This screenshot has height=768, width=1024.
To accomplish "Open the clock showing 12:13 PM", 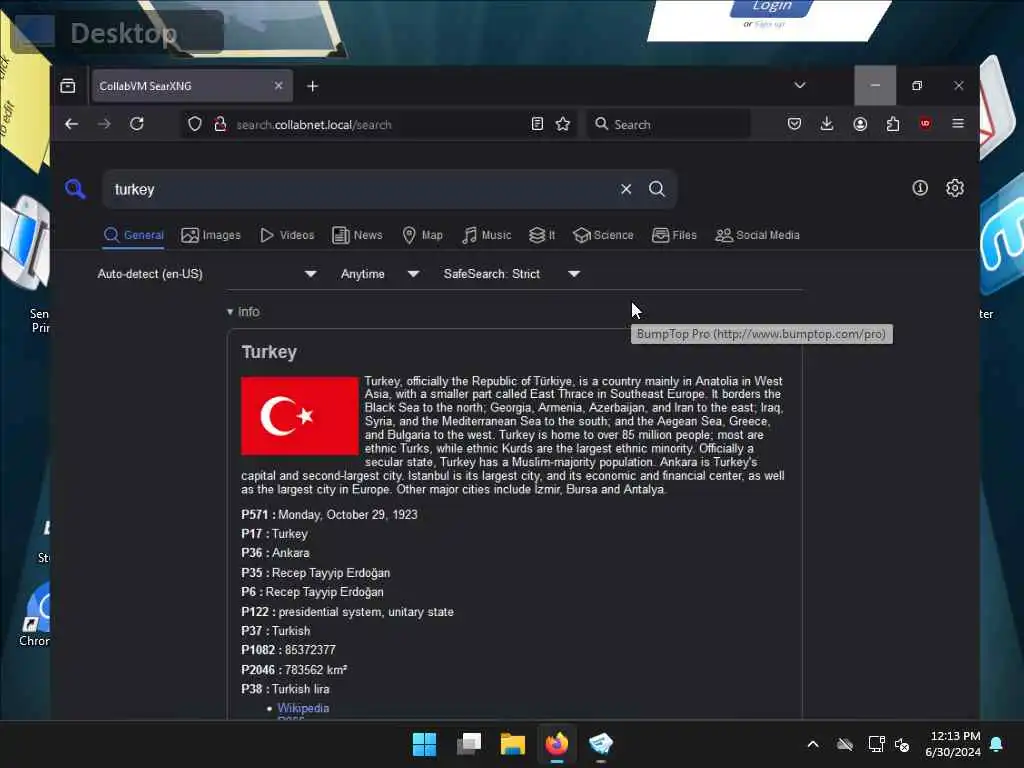I will (952, 744).
